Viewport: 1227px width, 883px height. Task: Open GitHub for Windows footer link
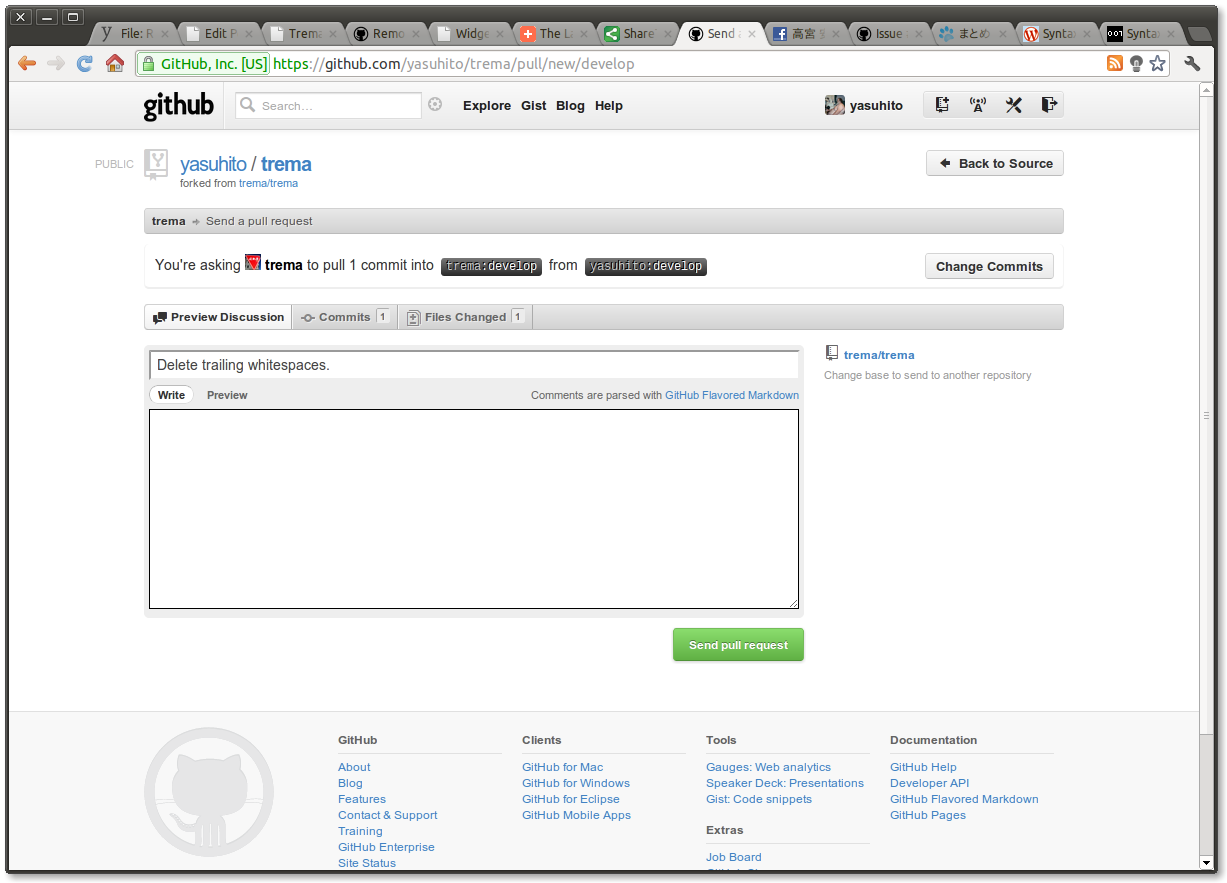tap(576, 783)
